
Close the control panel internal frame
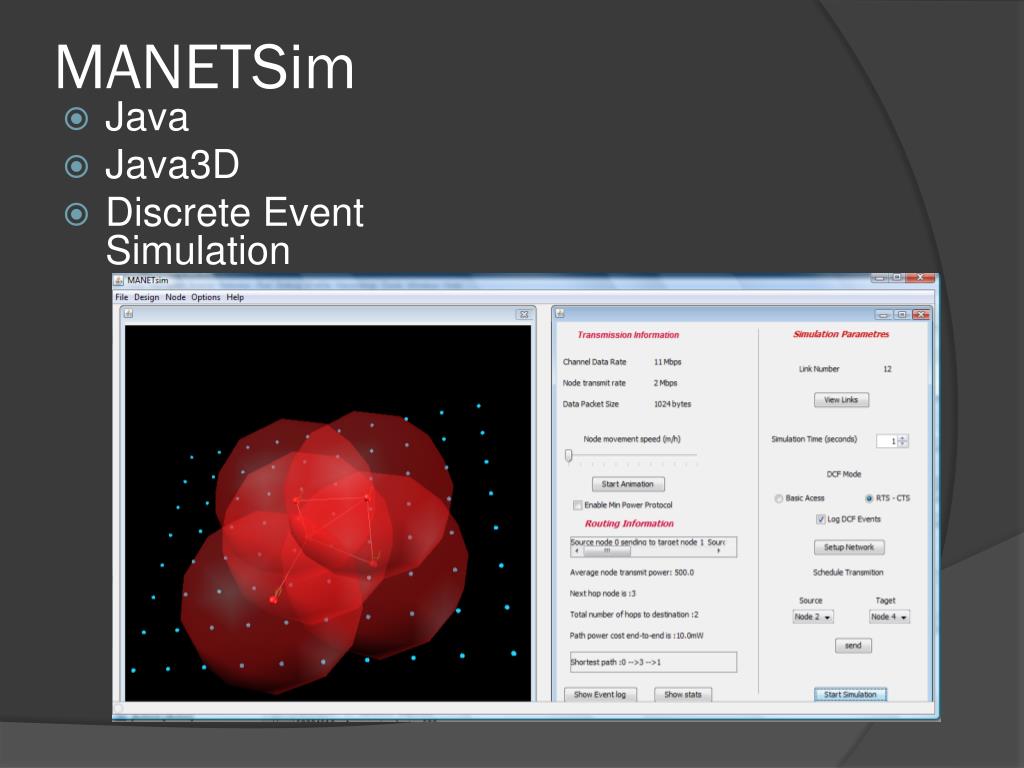[921, 315]
